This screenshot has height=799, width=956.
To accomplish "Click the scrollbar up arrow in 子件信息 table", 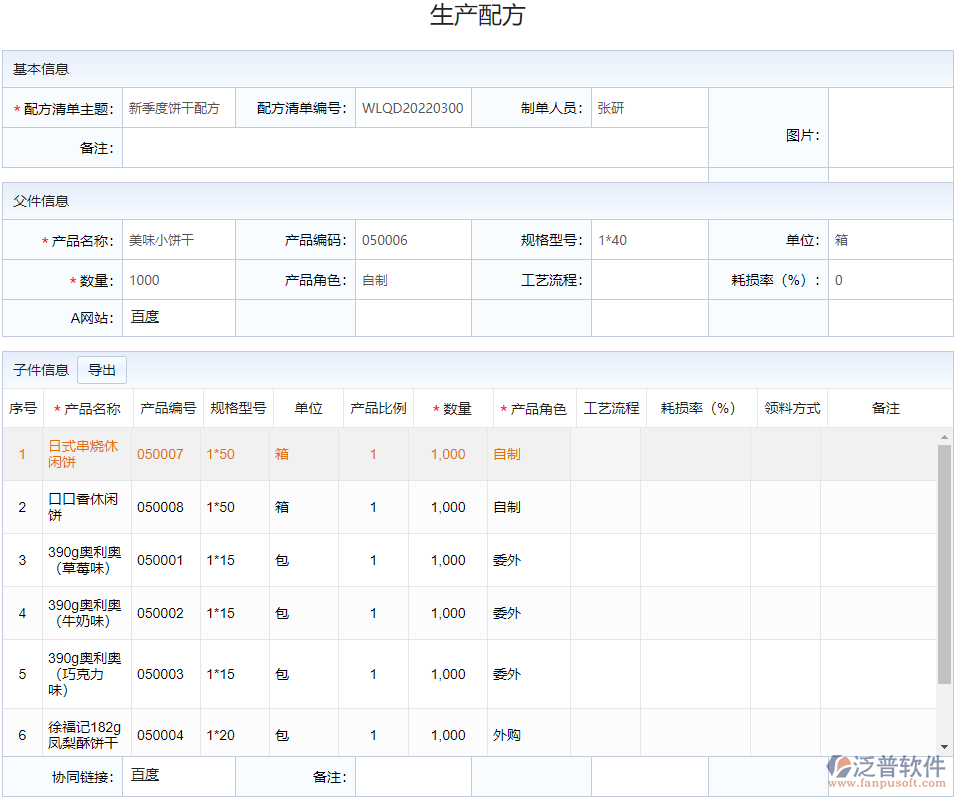I will [x=944, y=437].
